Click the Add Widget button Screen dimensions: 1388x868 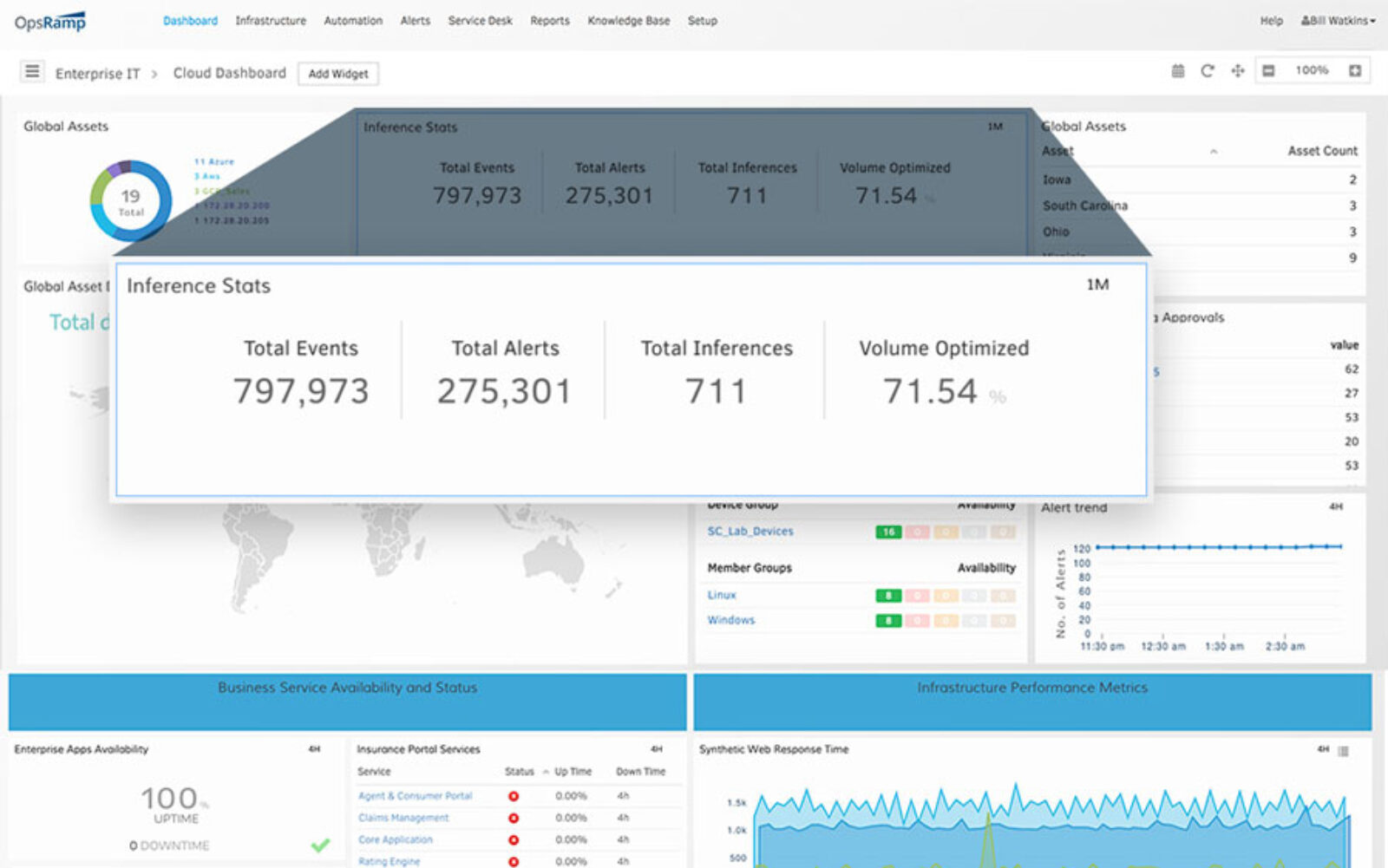[337, 74]
